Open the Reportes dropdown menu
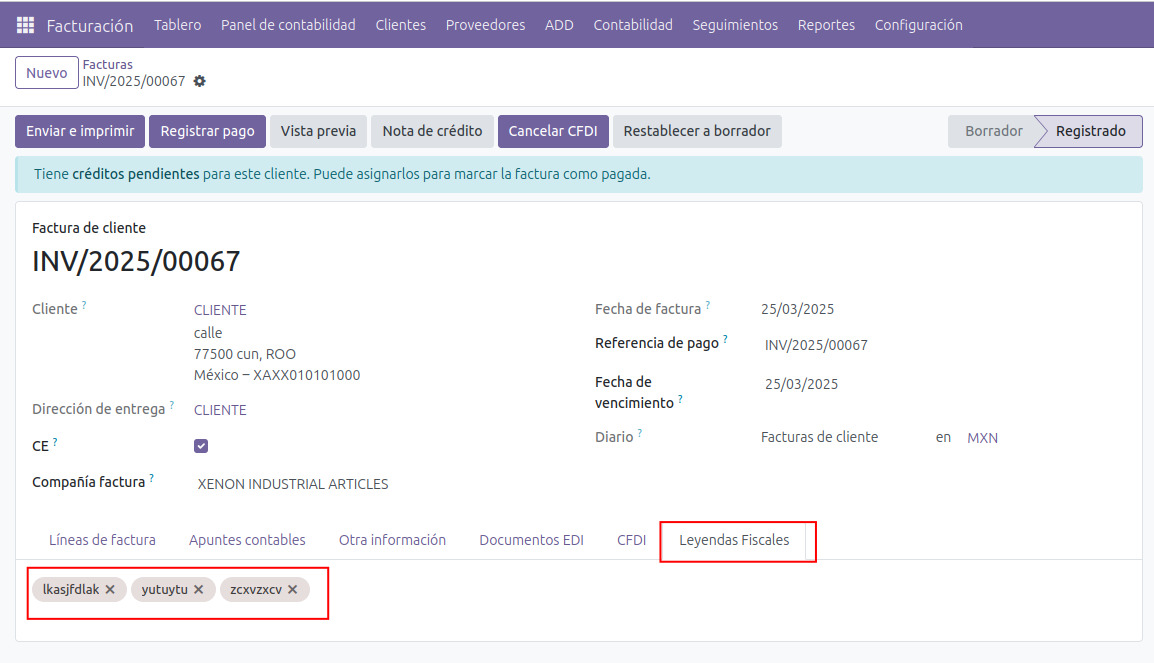This screenshot has height=663, width=1154. pyautogui.click(x=825, y=25)
